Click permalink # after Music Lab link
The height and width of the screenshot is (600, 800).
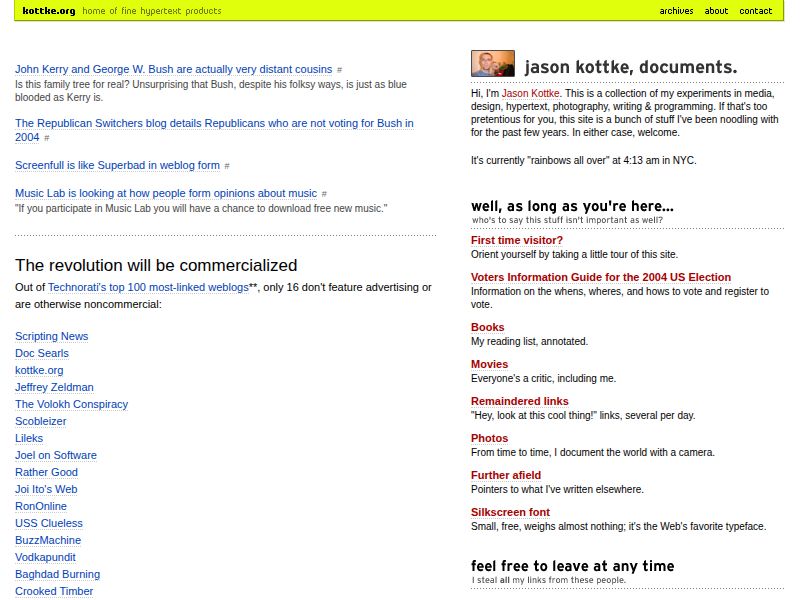point(324,194)
